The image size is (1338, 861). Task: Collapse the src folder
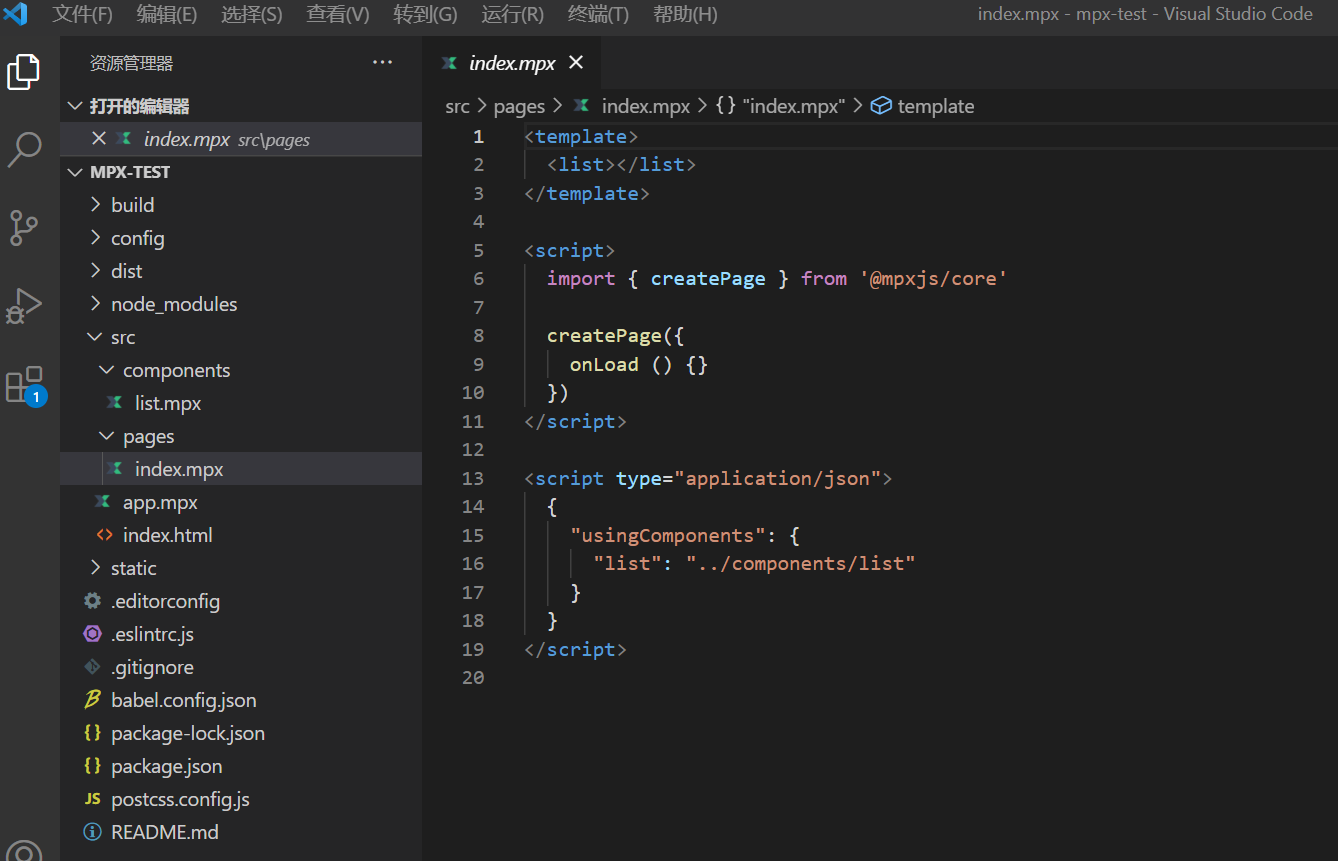pos(95,337)
